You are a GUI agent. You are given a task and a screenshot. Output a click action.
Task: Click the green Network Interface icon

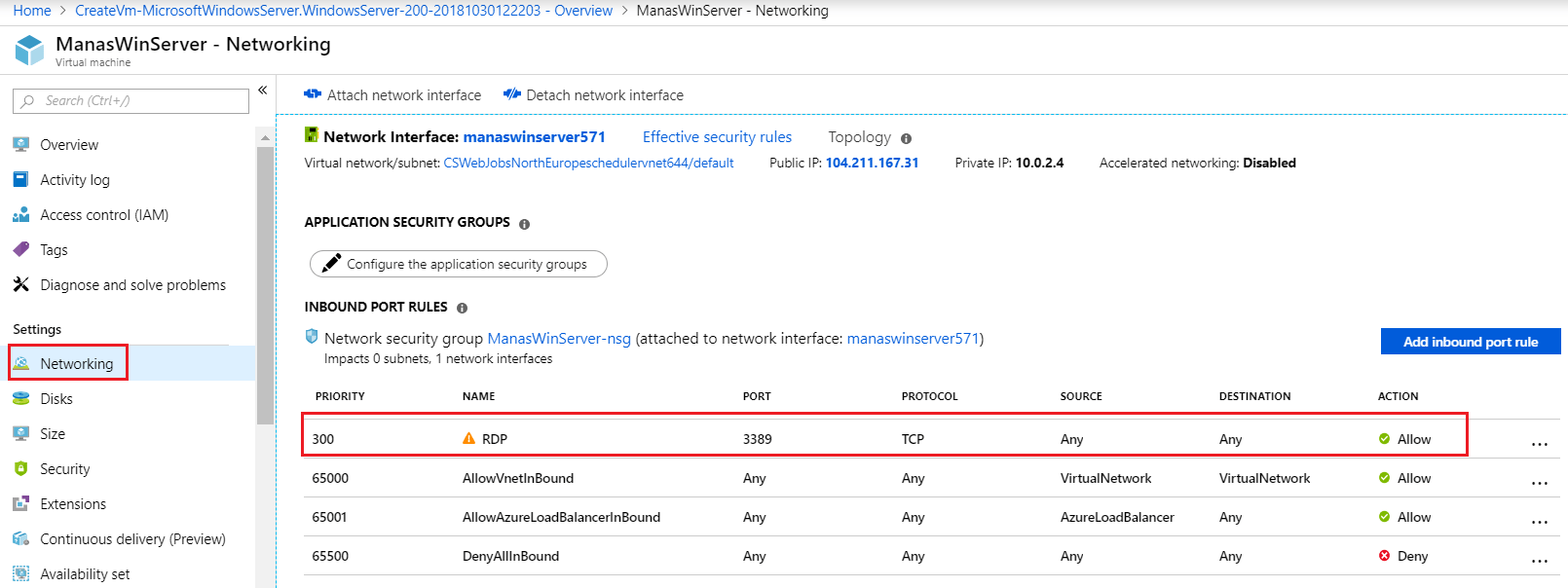coord(312,135)
